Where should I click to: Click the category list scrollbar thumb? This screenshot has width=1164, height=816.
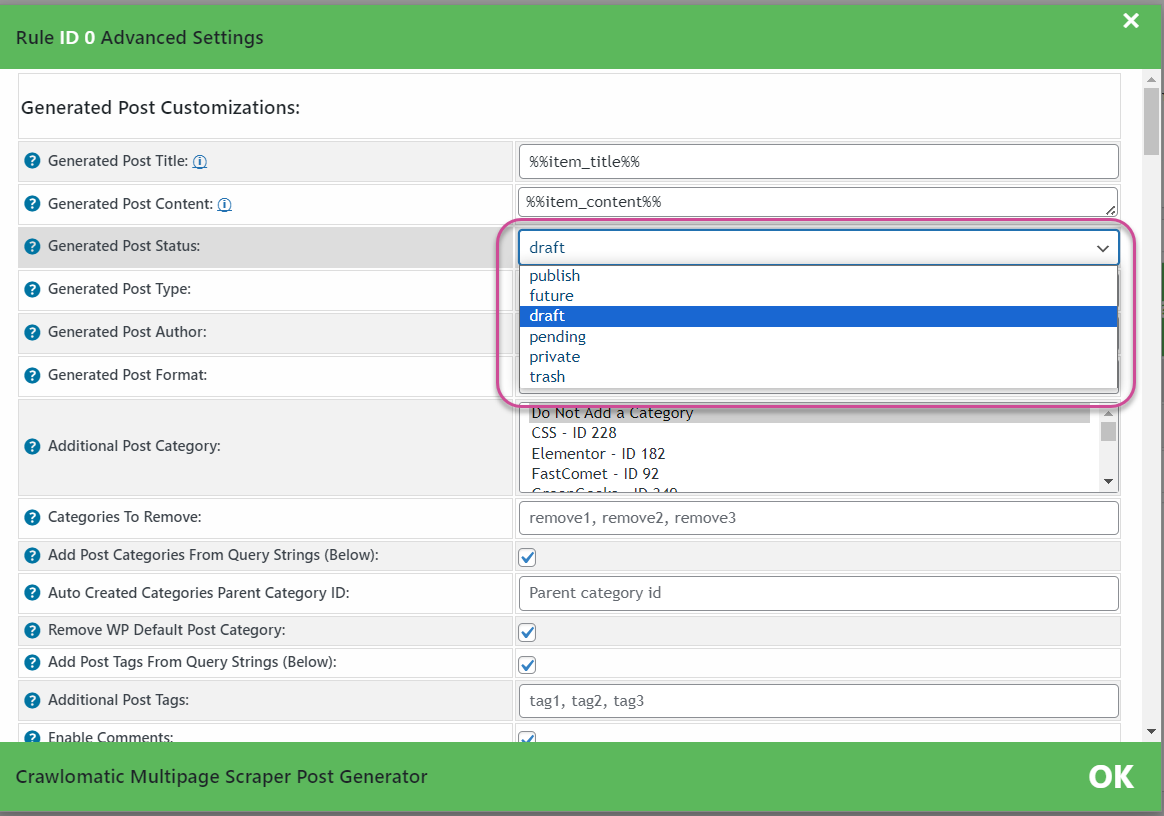point(1108,431)
